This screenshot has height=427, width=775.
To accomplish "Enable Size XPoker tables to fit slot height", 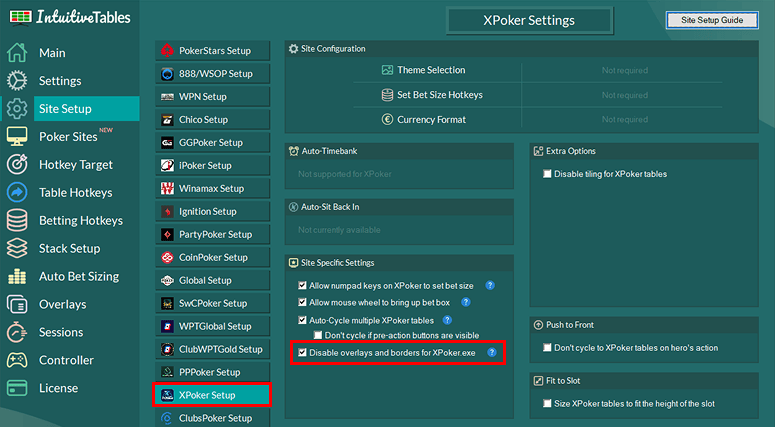I will tap(547, 403).
